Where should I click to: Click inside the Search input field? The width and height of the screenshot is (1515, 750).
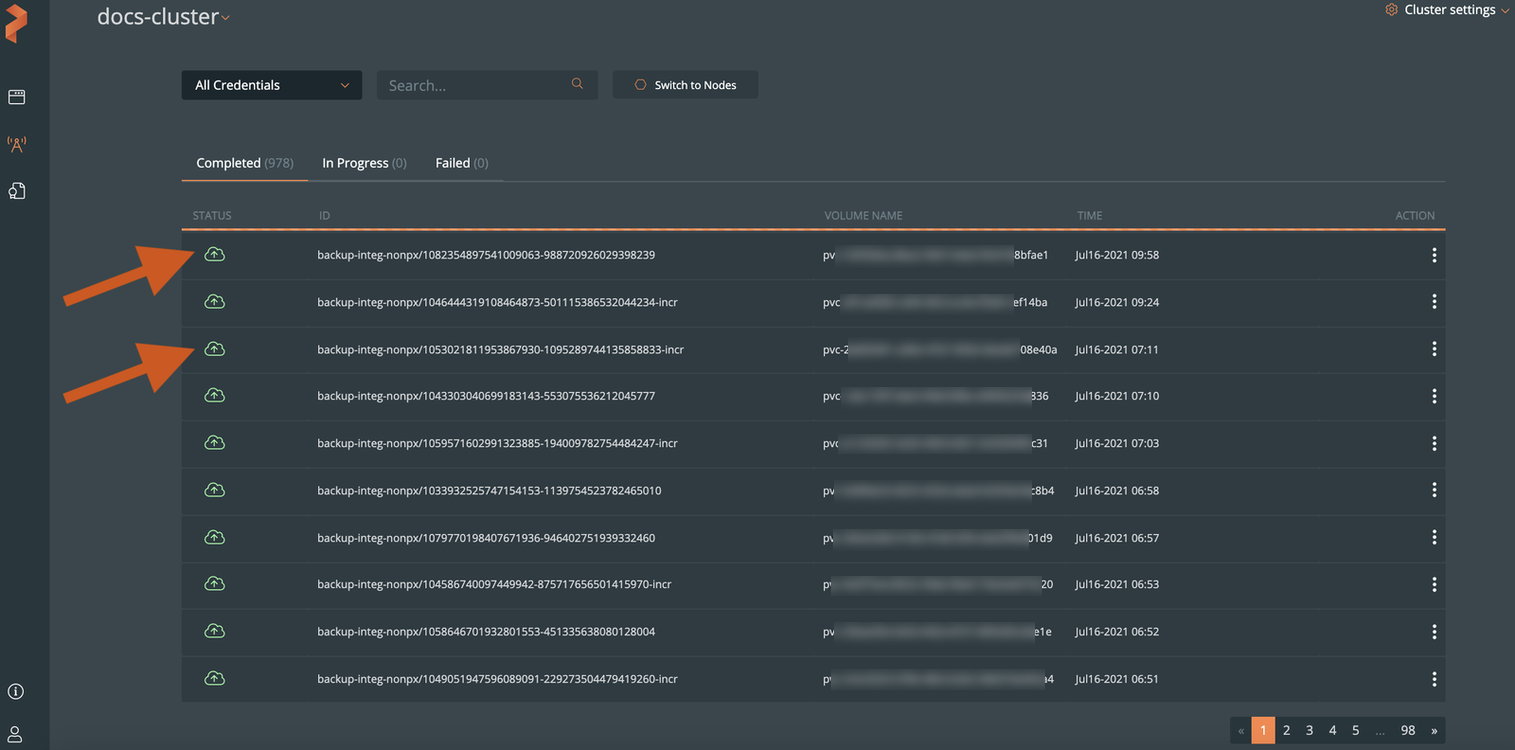click(470, 84)
